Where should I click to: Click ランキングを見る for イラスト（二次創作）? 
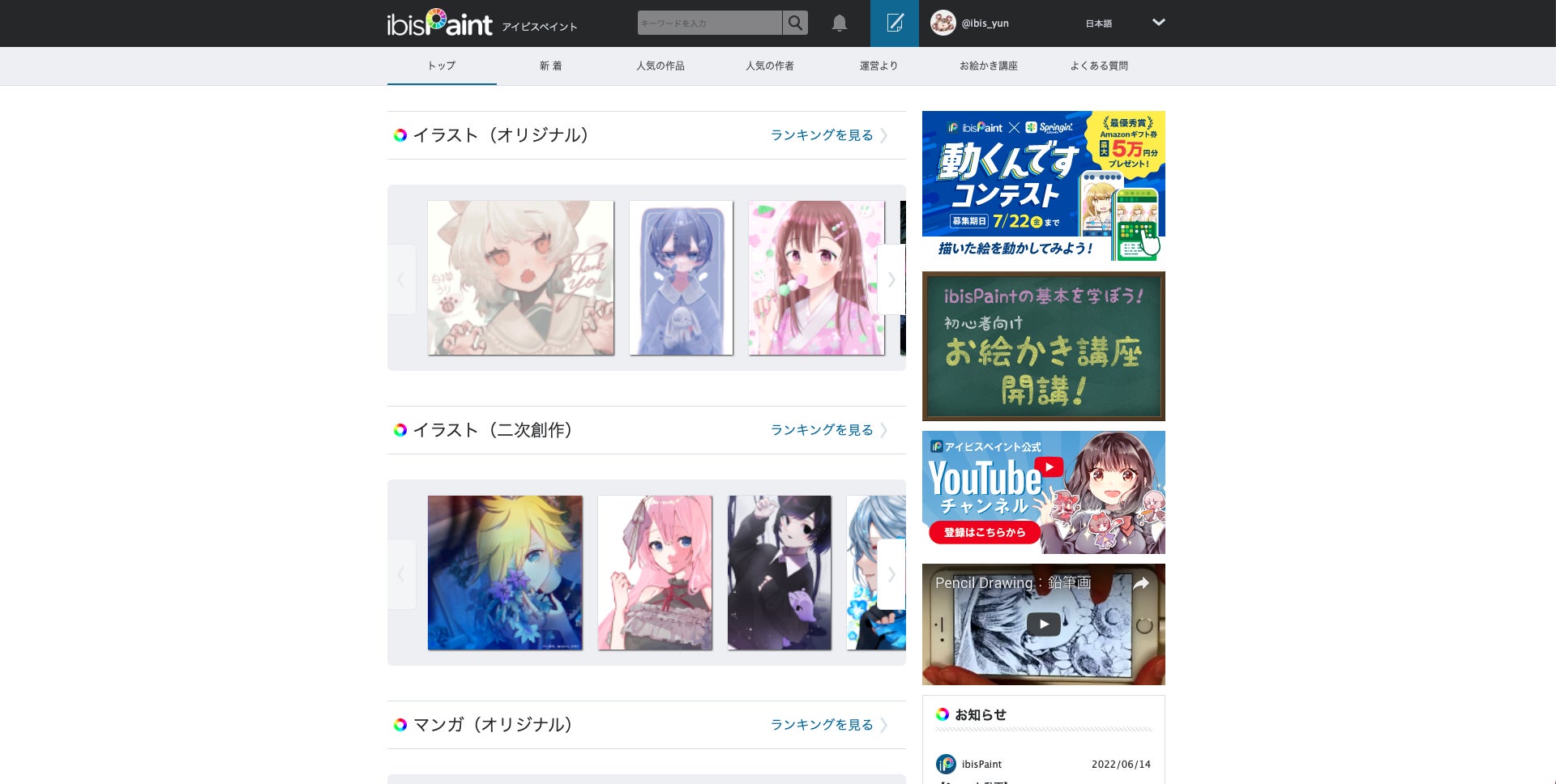coord(822,430)
